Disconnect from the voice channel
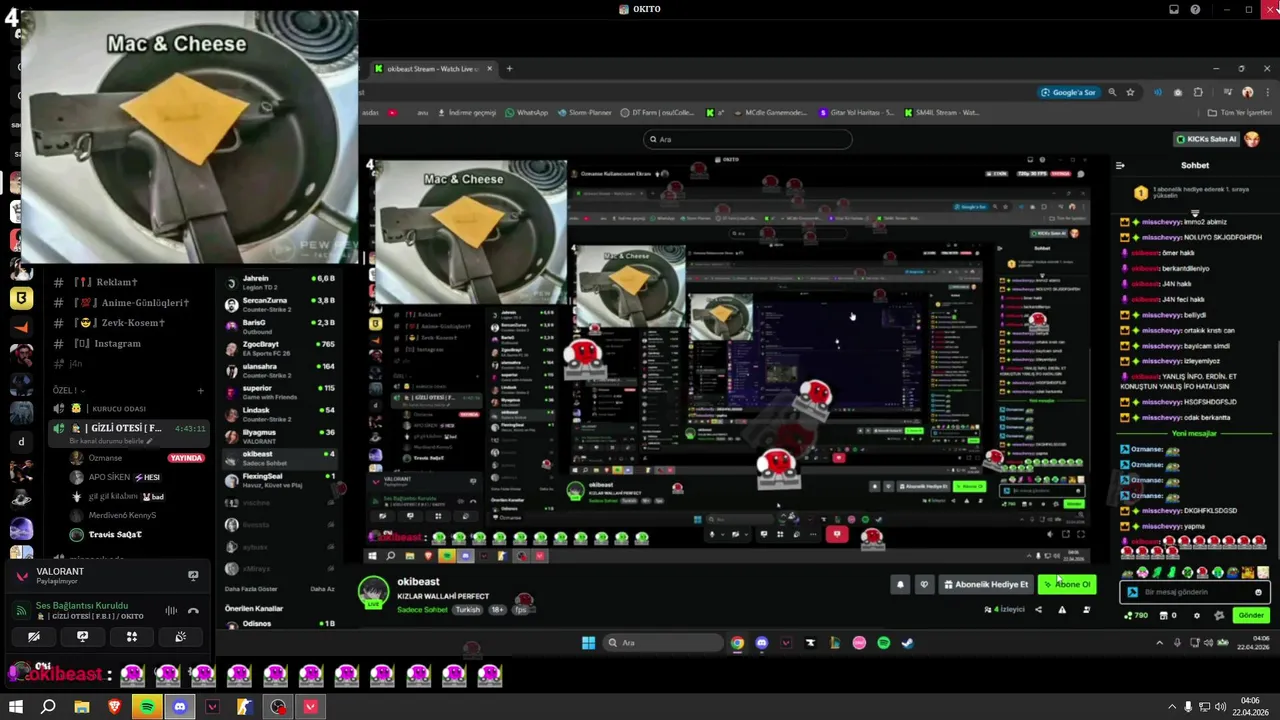The width and height of the screenshot is (1280, 720). pyautogui.click(x=193, y=610)
